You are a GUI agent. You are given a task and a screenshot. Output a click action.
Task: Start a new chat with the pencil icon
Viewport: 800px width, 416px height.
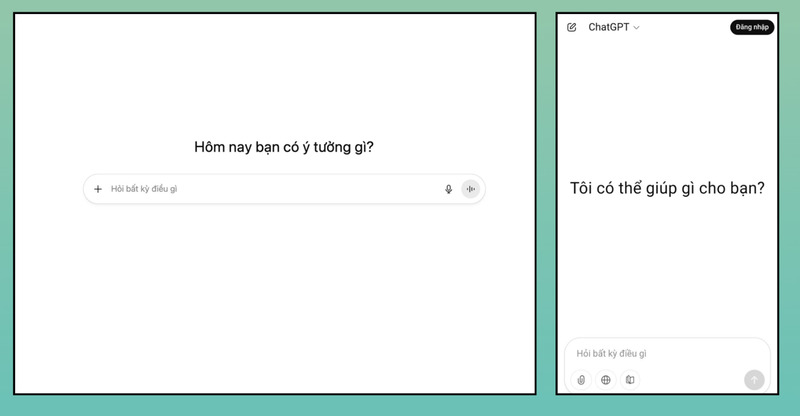point(572,27)
